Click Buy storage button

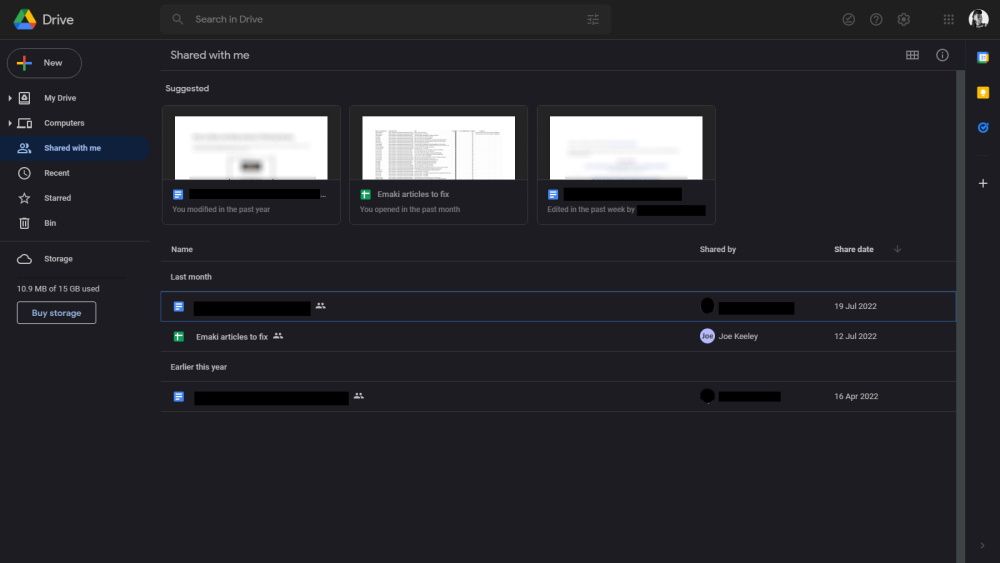[x=56, y=313]
